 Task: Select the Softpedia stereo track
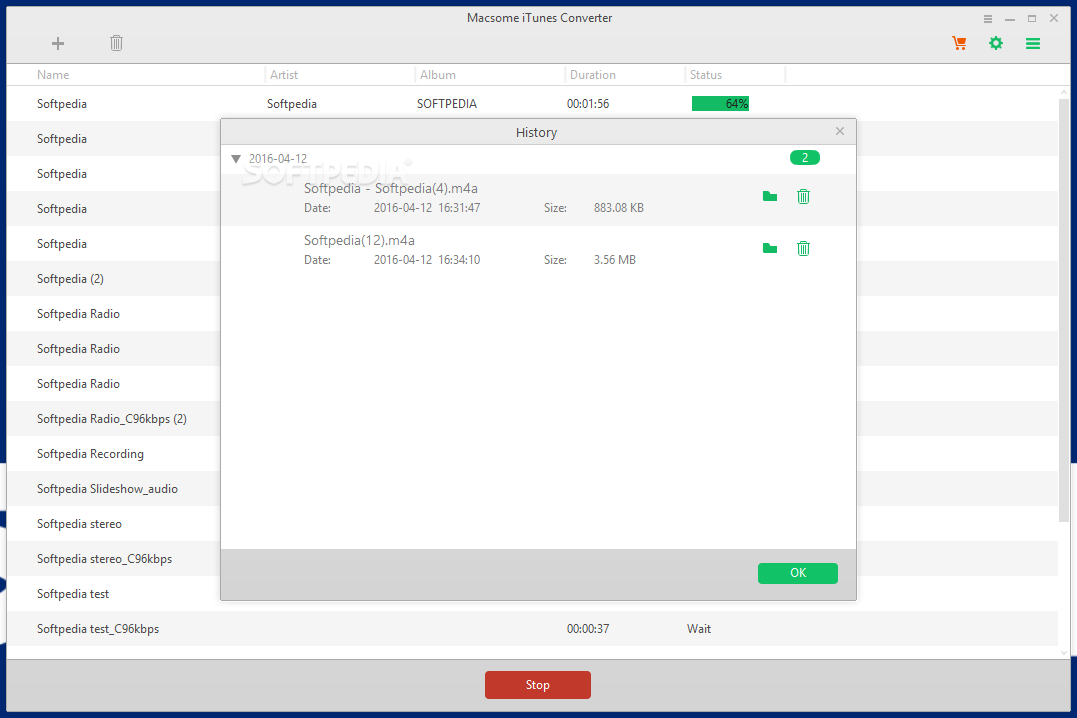[x=113, y=524]
